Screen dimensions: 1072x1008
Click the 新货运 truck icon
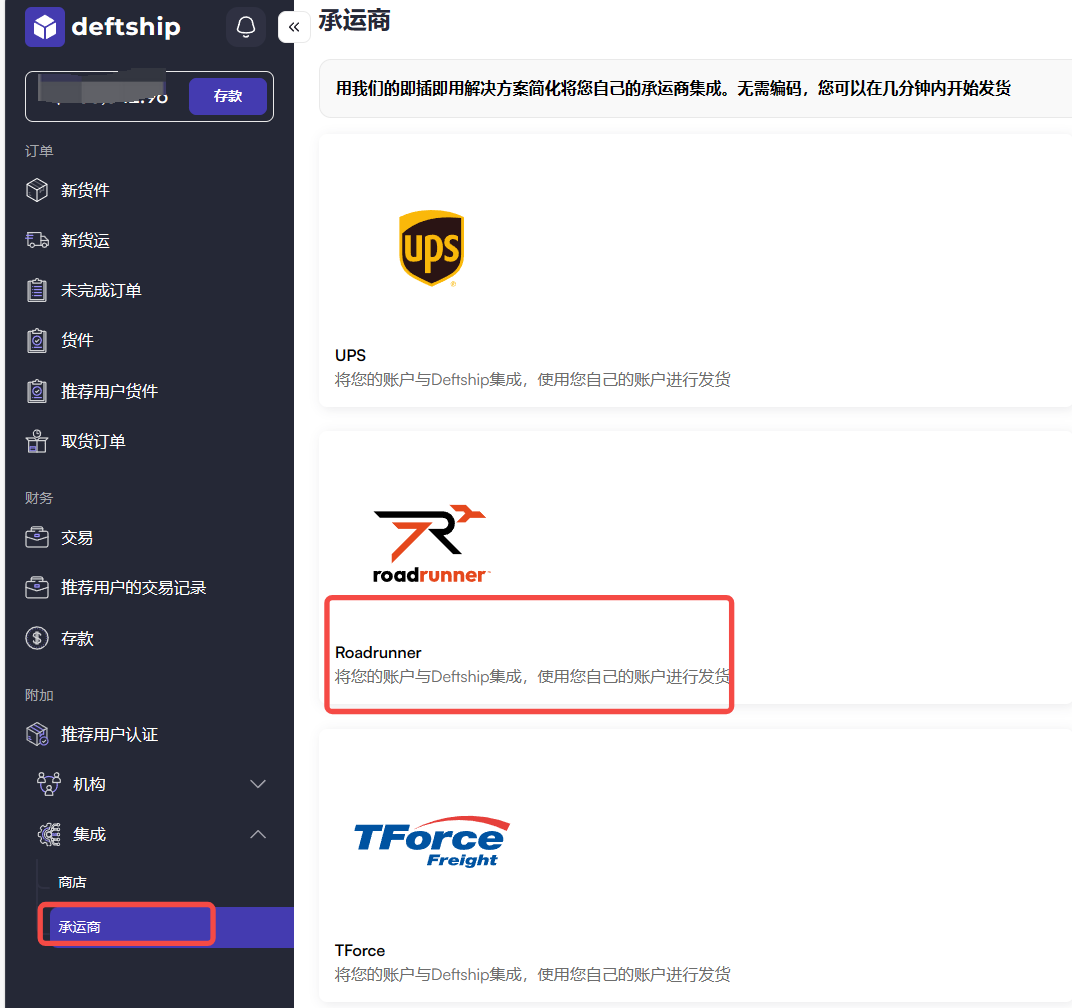coord(37,240)
